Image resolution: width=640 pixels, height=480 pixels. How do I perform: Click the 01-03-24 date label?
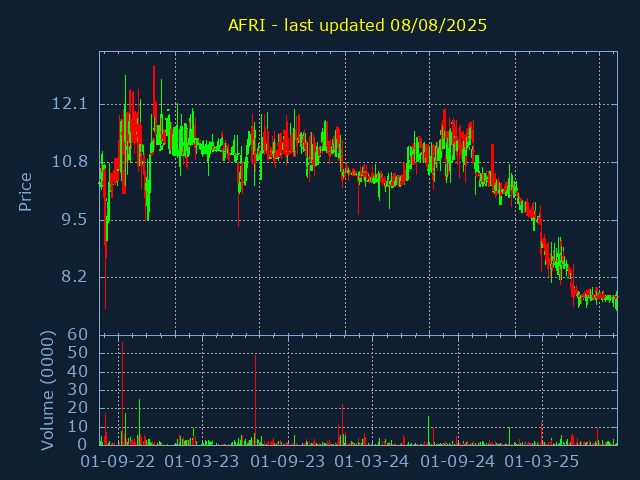(371, 462)
